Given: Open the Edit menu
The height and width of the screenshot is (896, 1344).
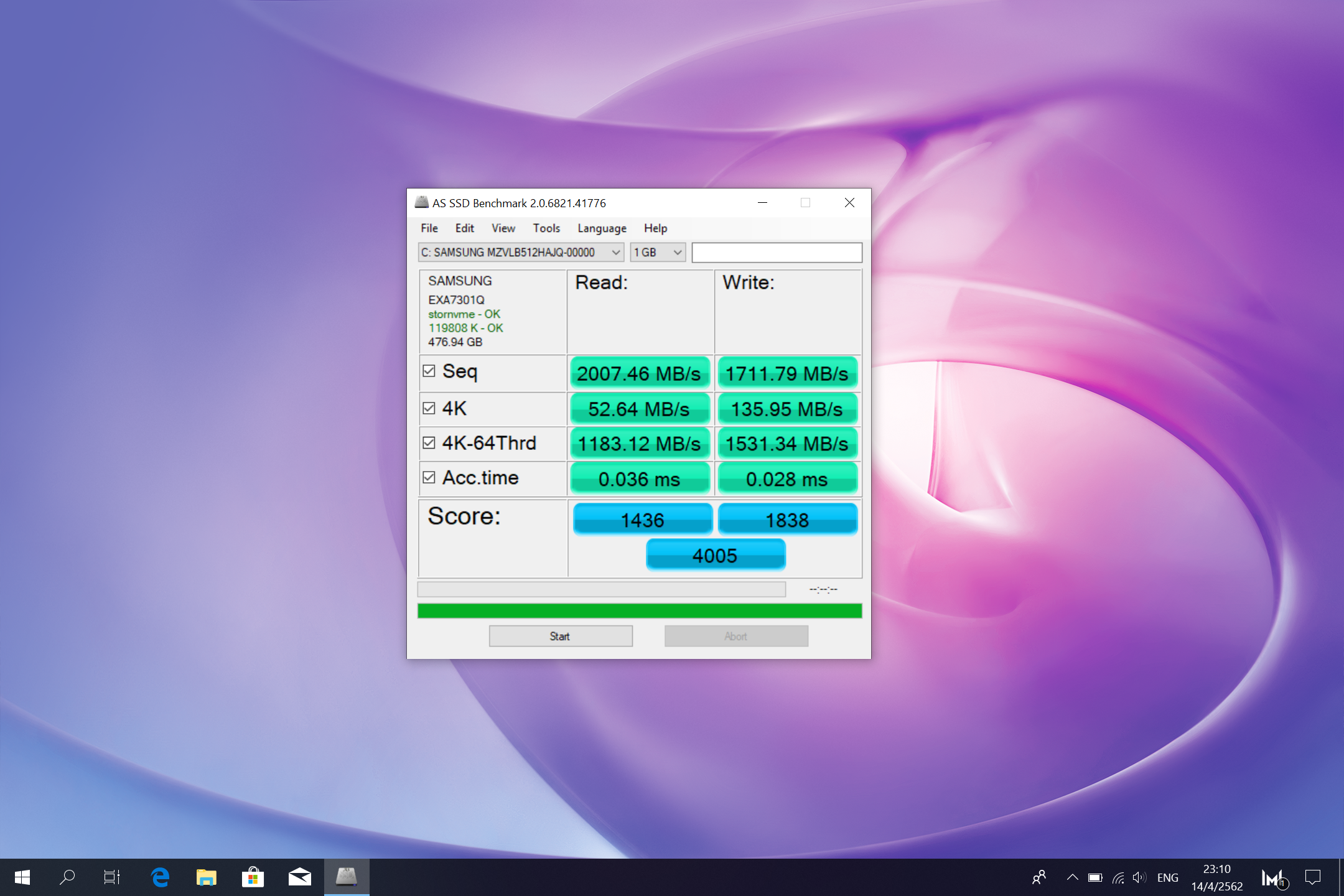Looking at the screenshot, I should [x=464, y=228].
